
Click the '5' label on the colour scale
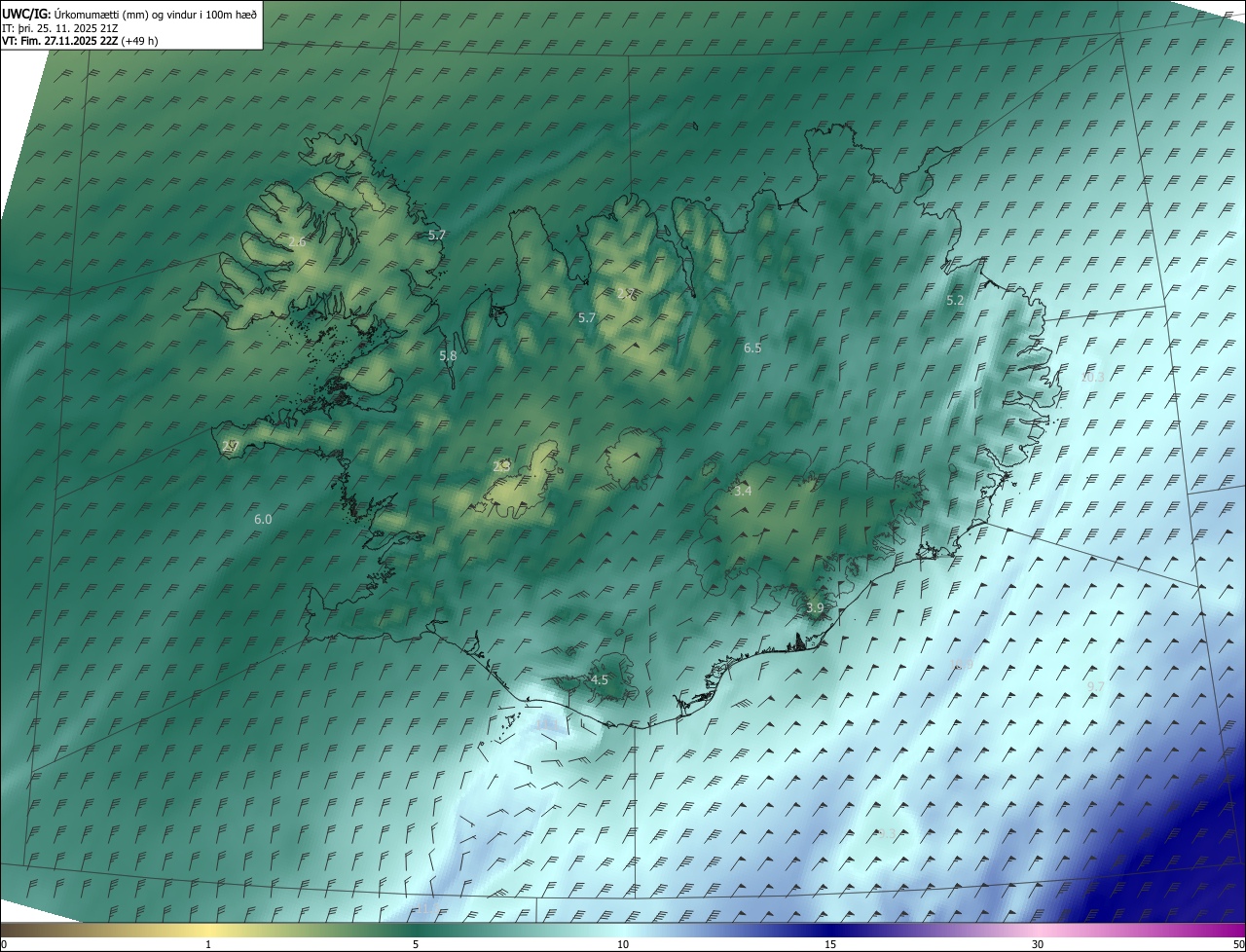[416, 944]
